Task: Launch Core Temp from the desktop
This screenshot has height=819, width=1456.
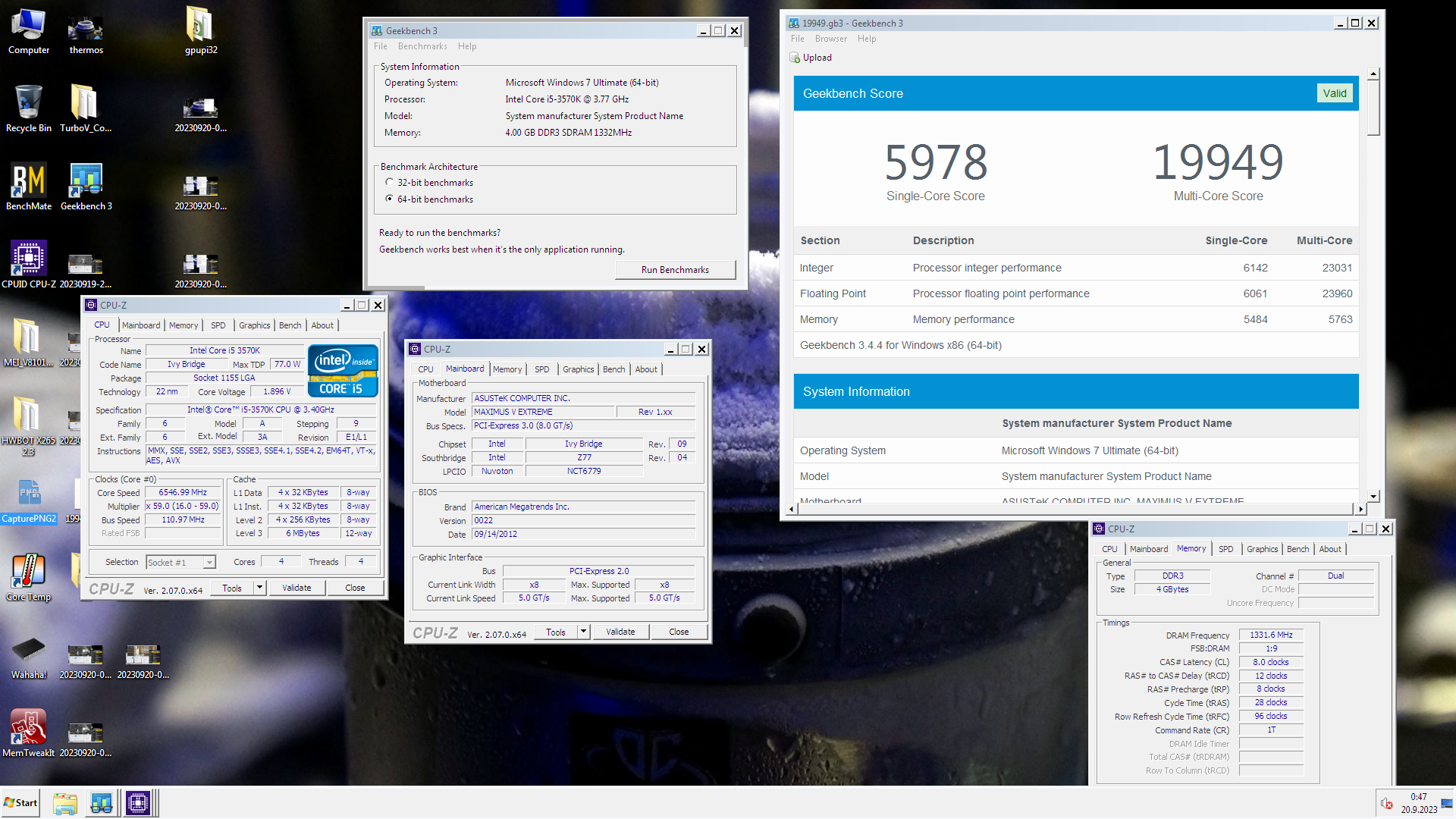Action: pyautogui.click(x=28, y=578)
